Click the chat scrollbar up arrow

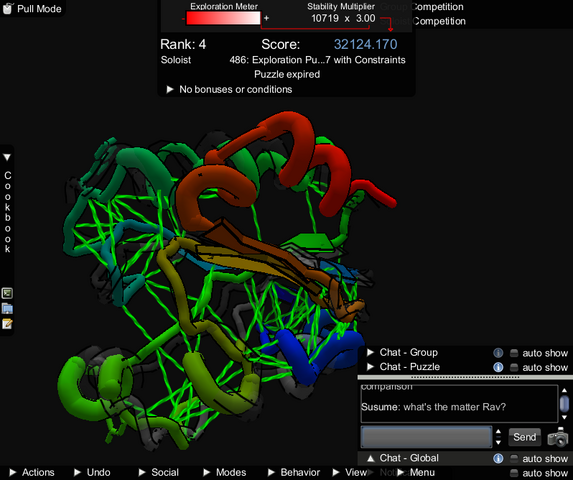pyautogui.click(x=564, y=390)
